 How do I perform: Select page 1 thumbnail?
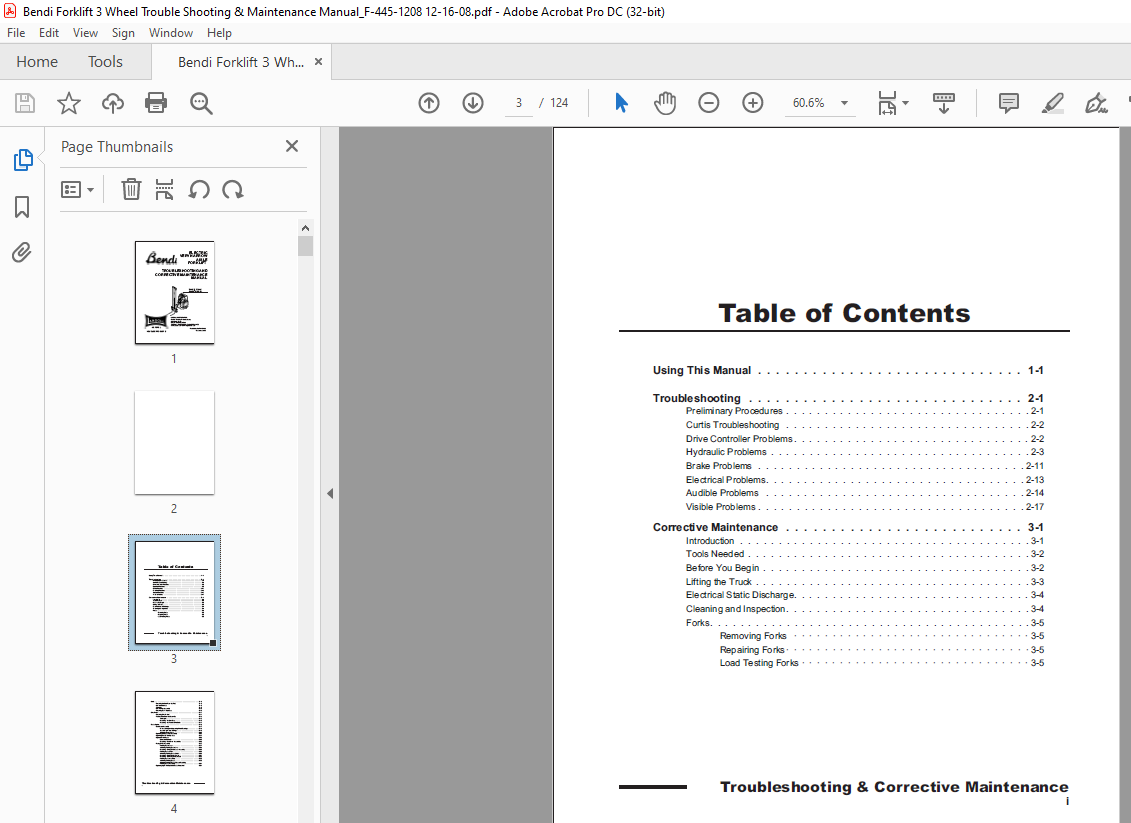point(175,292)
